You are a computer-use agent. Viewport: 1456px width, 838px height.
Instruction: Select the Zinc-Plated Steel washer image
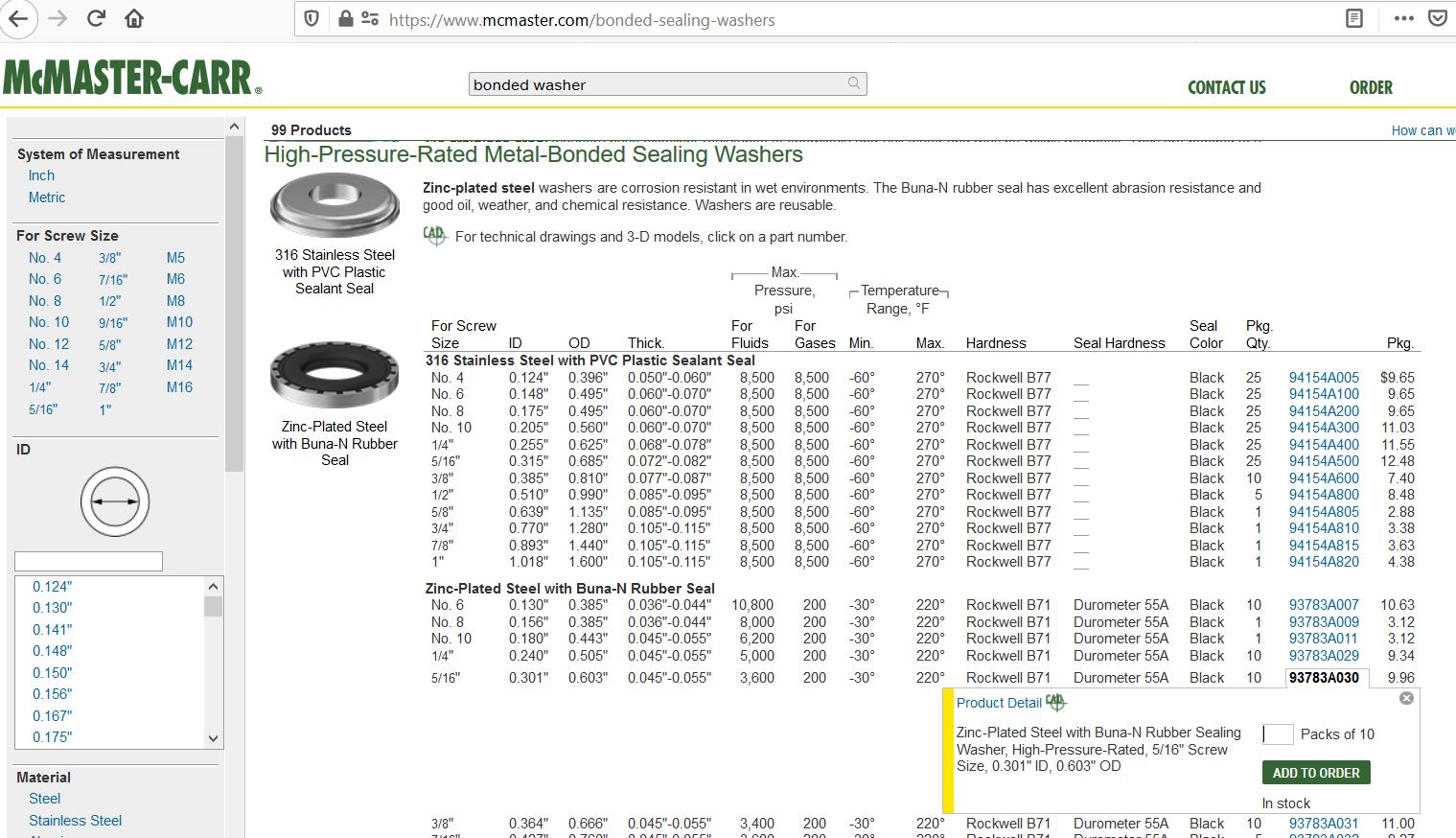[x=335, y=374]
